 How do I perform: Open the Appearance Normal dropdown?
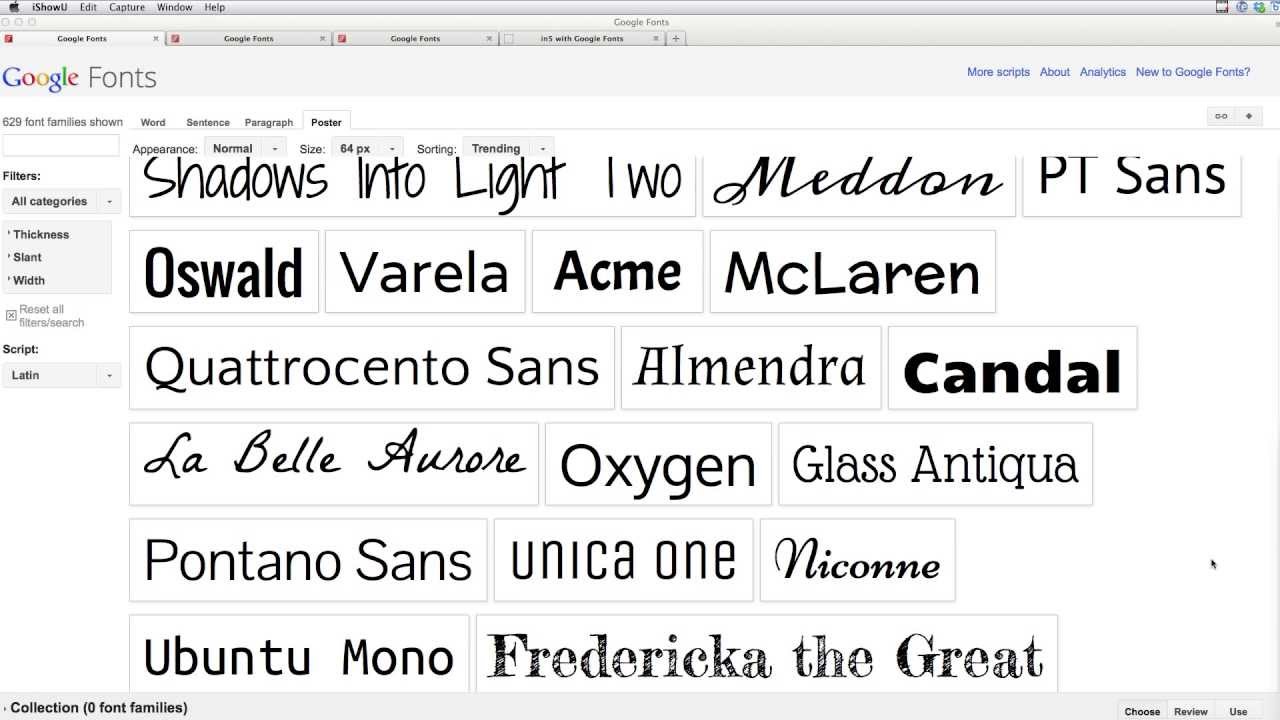tap(245, 148)
